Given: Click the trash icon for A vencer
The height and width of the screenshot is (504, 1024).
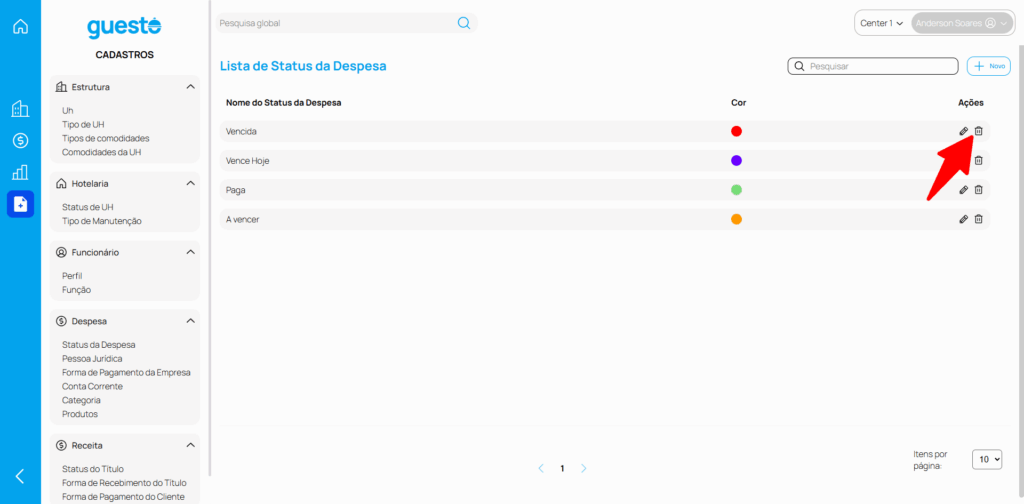Looking at the screenshot, I should [x=979, y=219].
